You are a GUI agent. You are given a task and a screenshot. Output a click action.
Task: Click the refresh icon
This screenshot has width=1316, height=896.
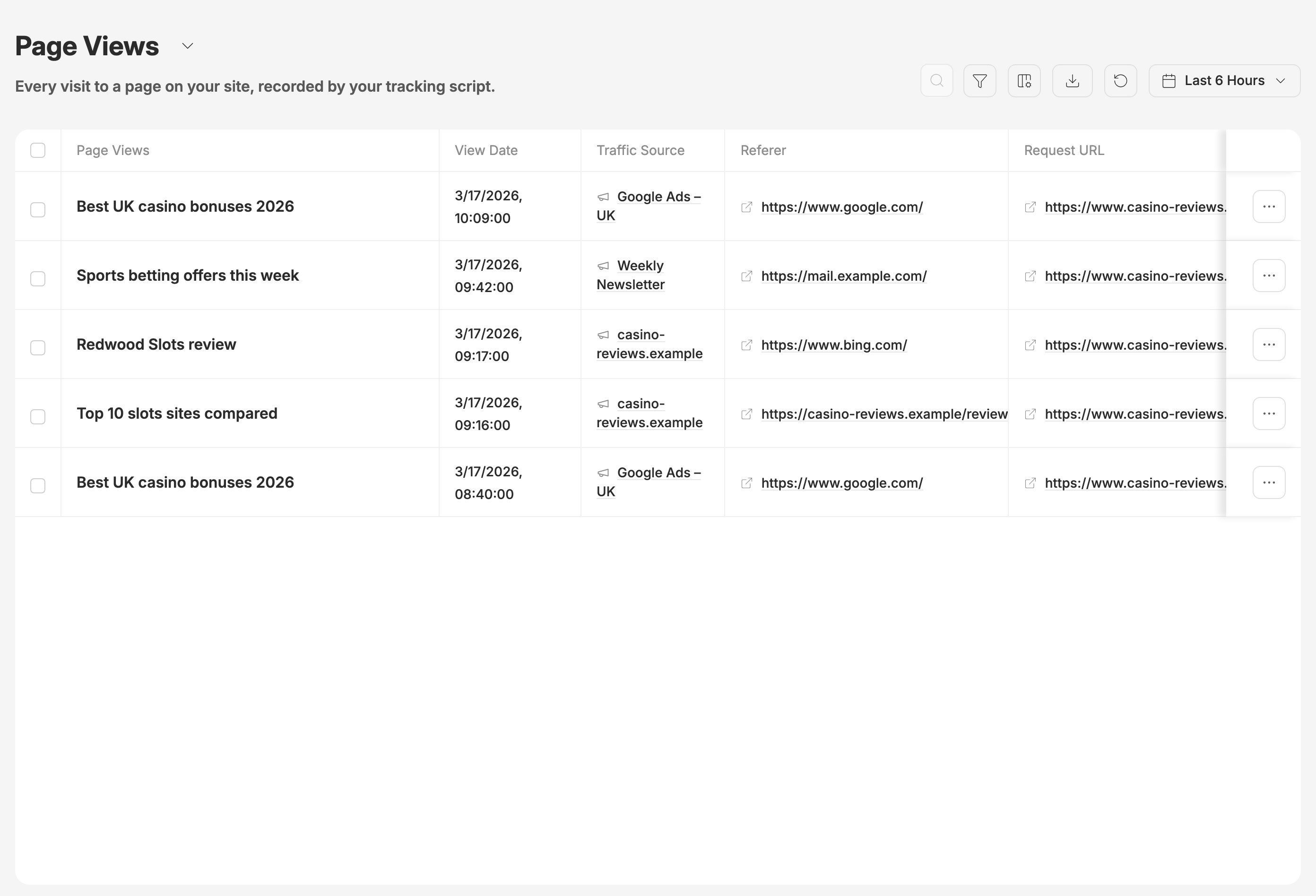pyautogui.click(x=1120, y=81)
